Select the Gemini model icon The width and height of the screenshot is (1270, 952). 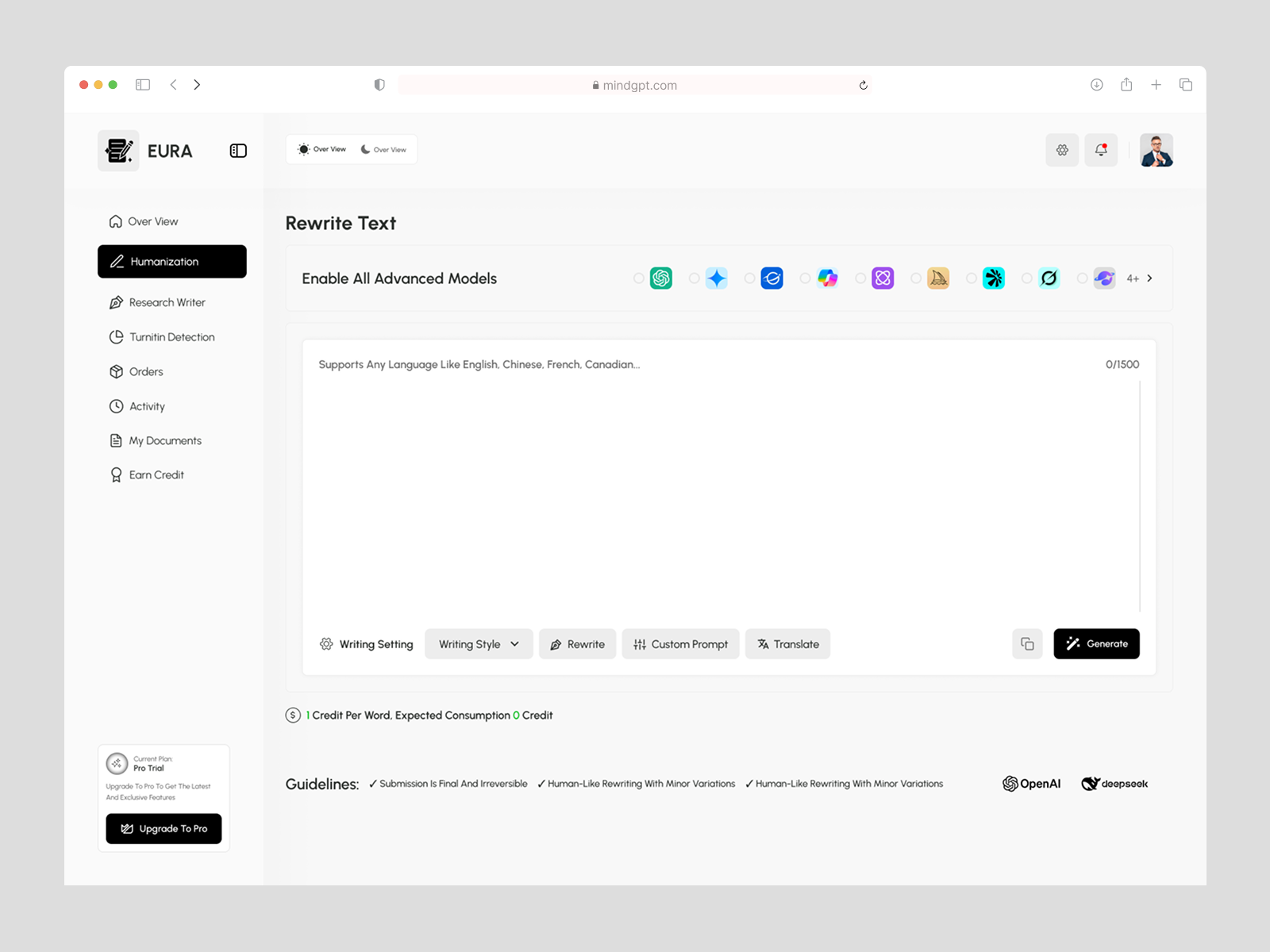pos(717,278)
